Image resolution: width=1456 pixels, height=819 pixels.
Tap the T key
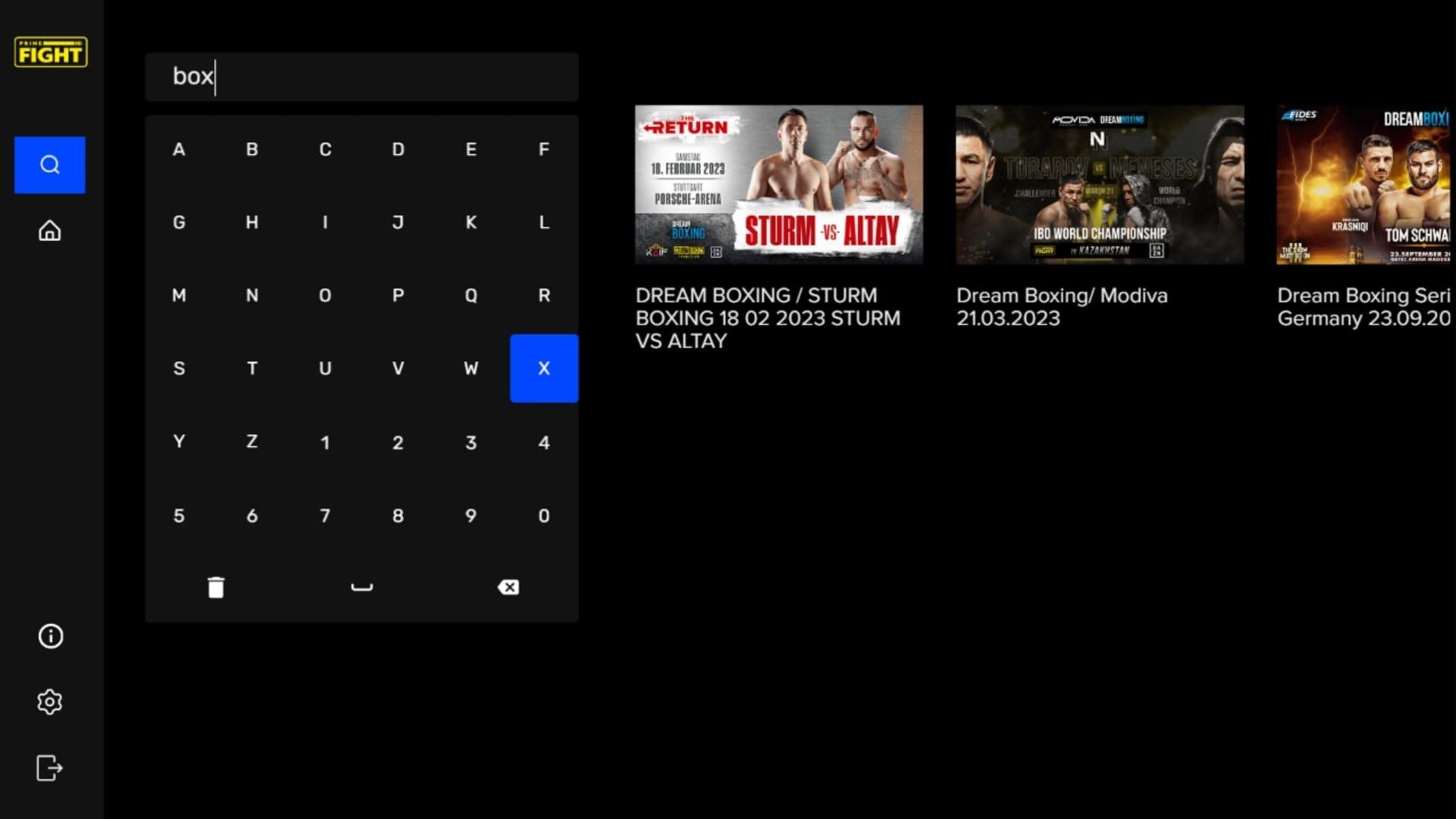252,369
